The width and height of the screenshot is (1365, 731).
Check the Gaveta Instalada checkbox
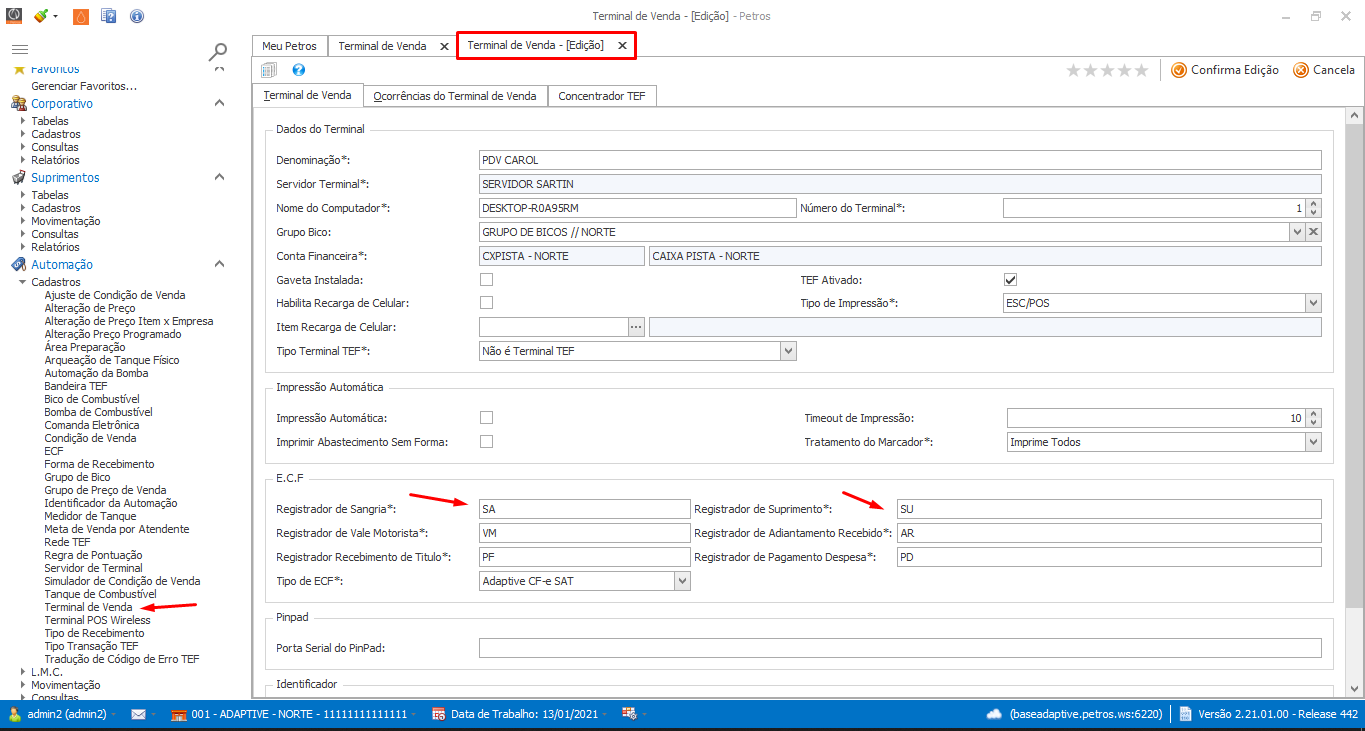pos(487,280)
